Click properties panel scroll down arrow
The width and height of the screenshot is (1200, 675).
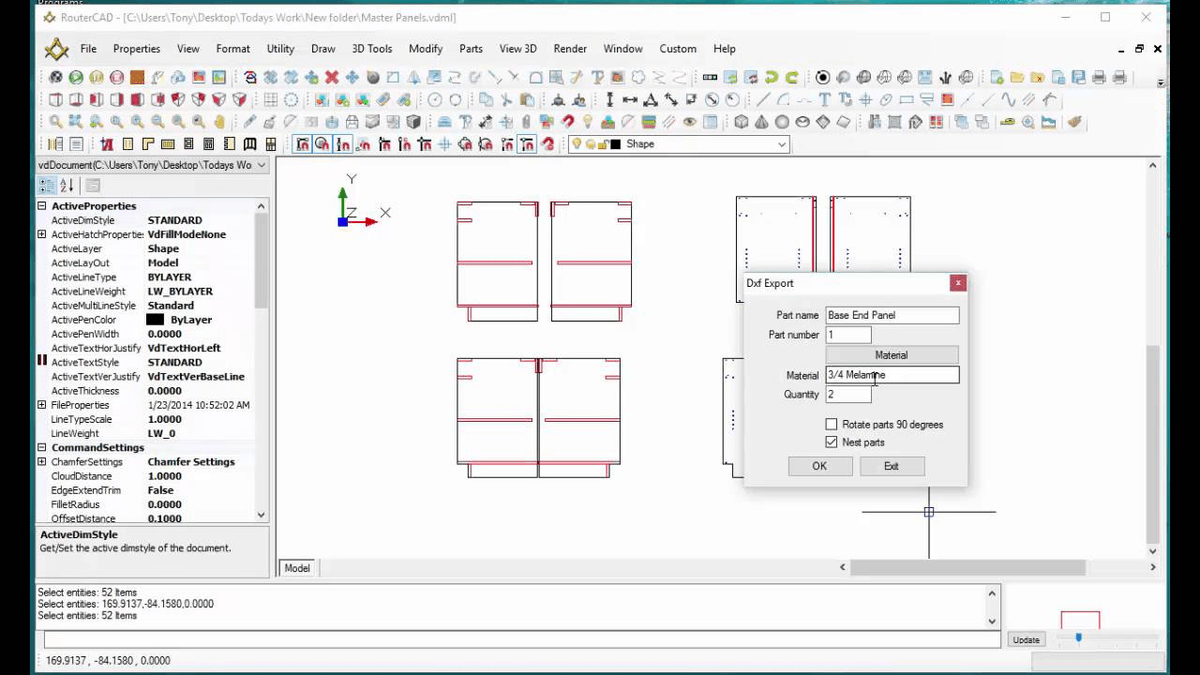[262, 515]
